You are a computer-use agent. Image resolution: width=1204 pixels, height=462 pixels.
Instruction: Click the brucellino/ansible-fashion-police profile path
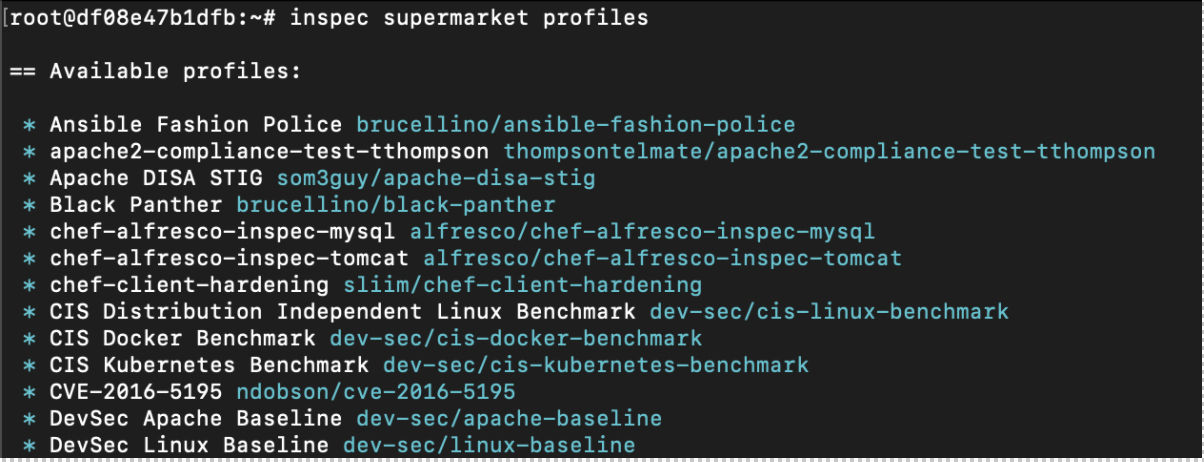(x=576, y=125)
